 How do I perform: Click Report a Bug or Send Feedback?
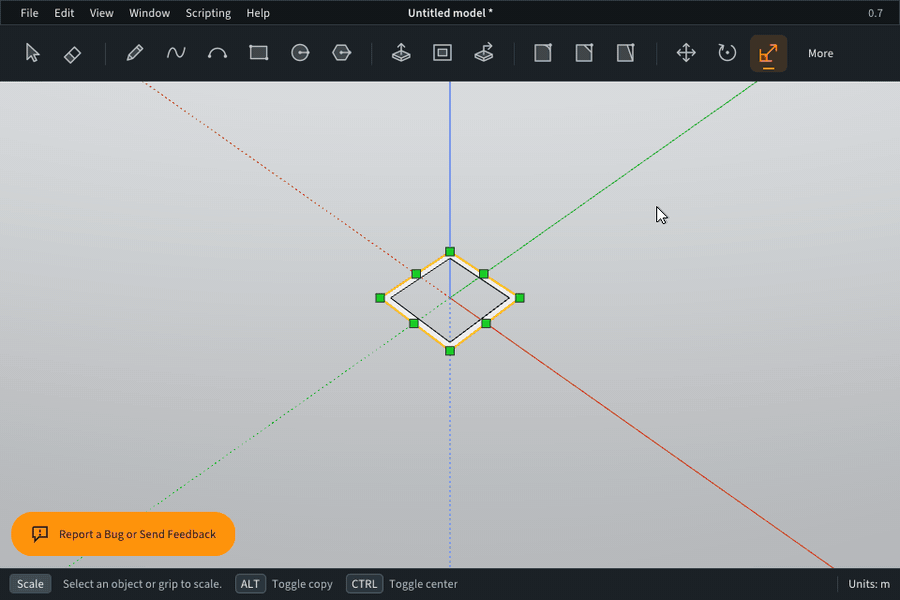123,534
